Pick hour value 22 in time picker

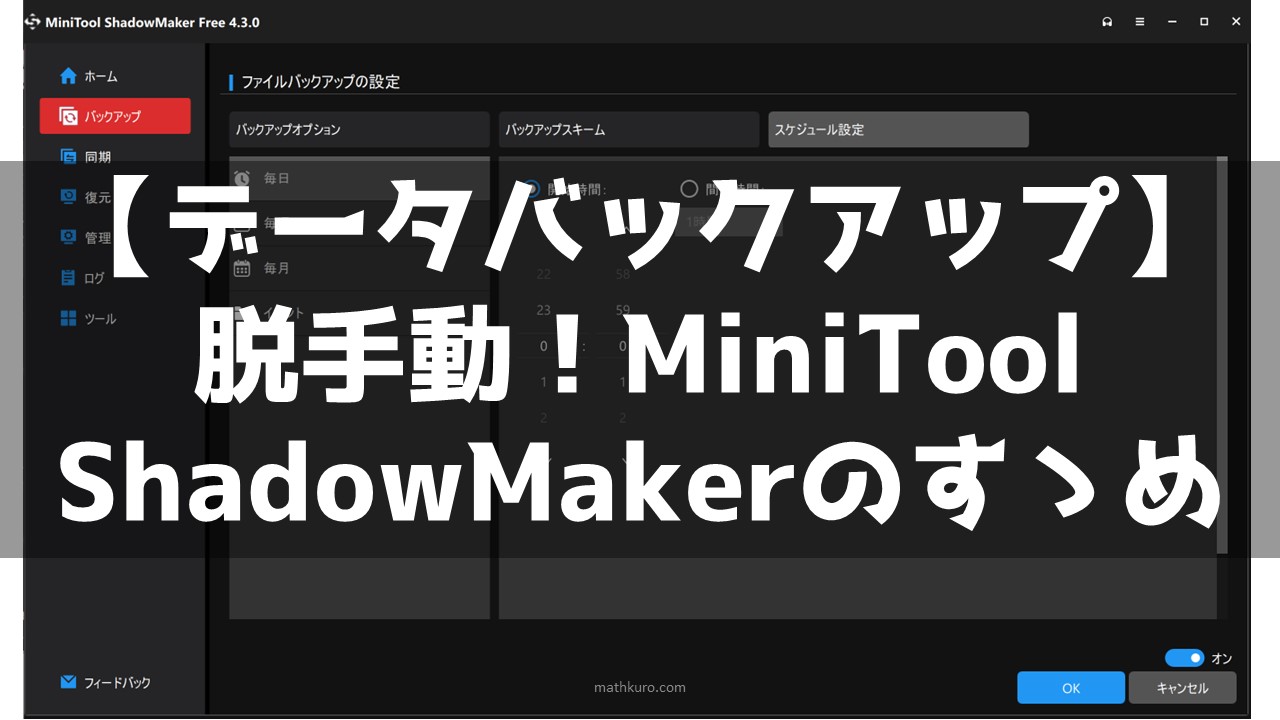[x=544, y=274]
